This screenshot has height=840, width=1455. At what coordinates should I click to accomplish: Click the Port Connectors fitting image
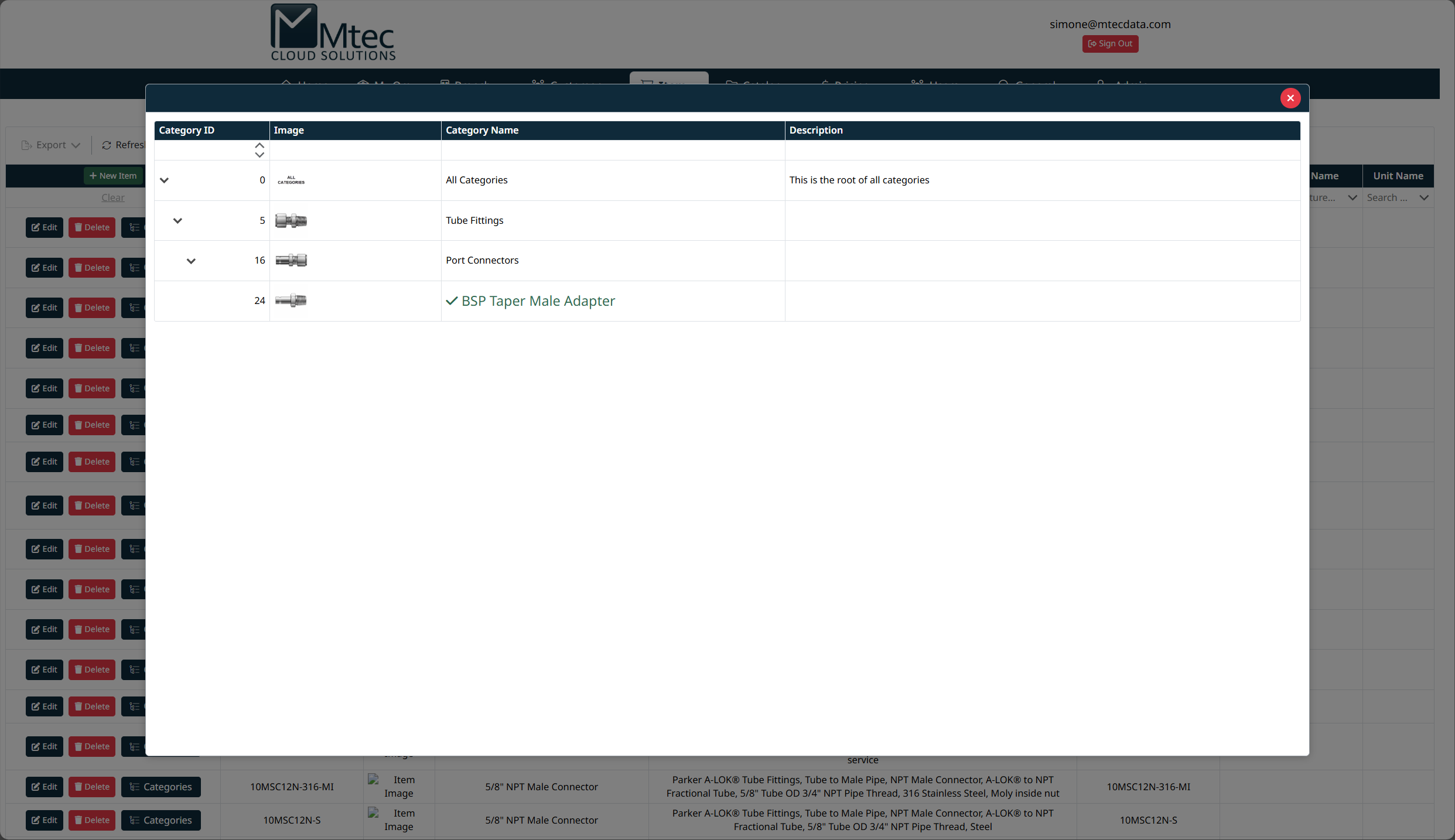click(x=291, y=261)
